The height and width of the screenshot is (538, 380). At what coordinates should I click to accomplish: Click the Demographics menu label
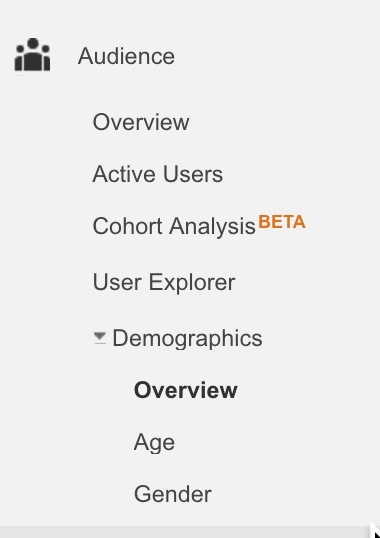point(187,338)
